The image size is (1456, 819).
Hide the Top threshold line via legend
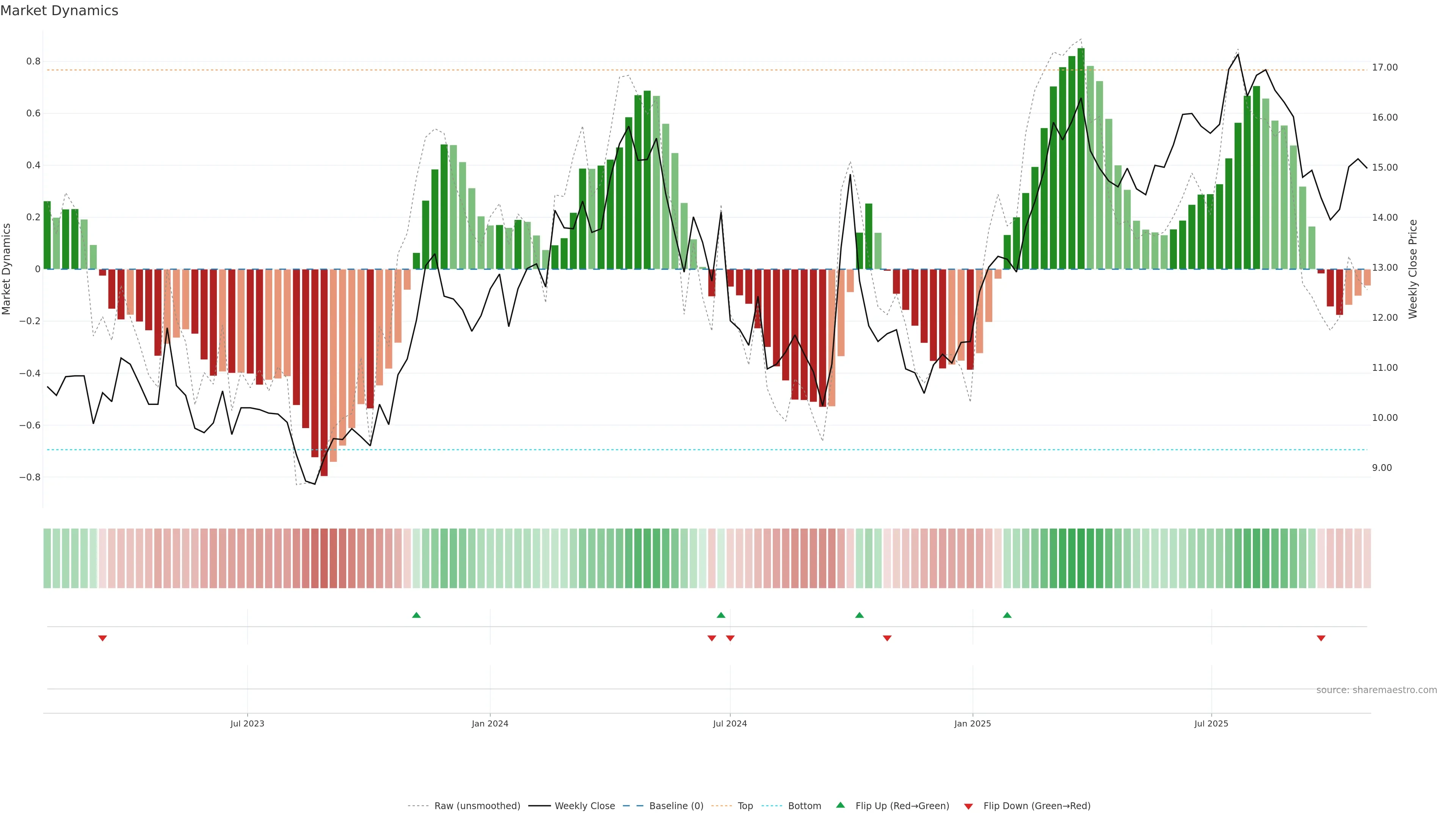tap(745, 806)
